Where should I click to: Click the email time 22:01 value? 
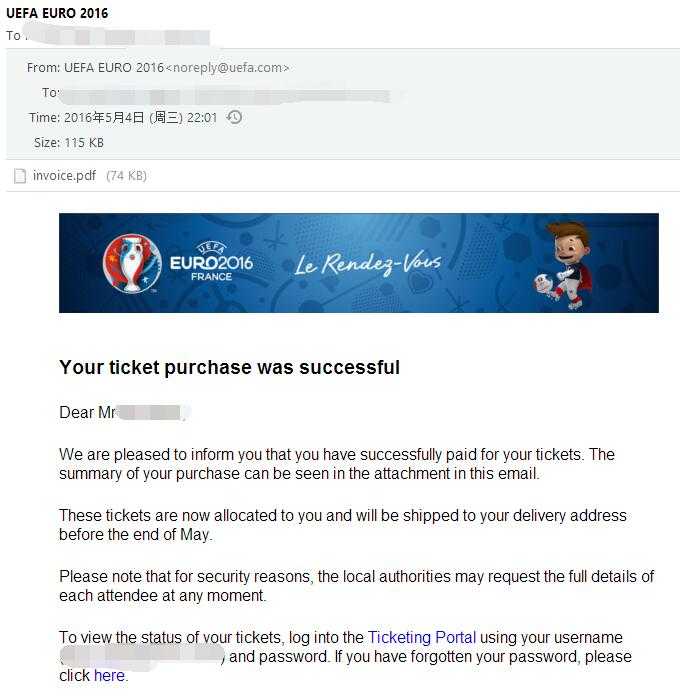tap(202, 118)
